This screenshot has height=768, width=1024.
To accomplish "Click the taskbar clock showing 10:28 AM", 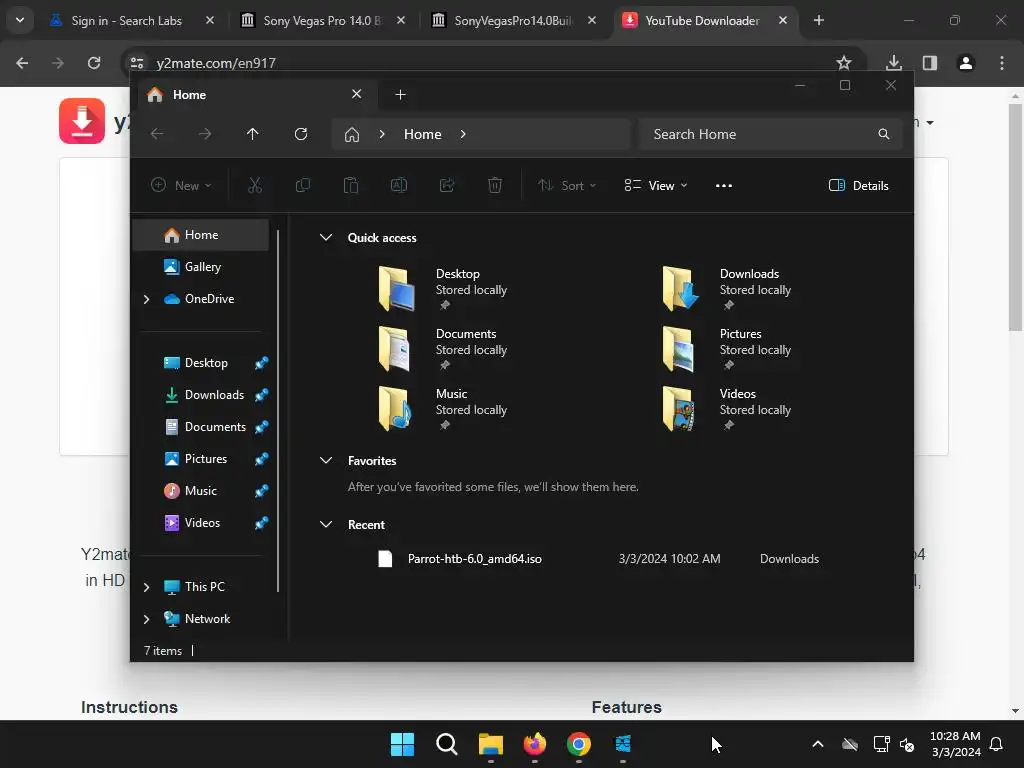I will pos(956,744).
